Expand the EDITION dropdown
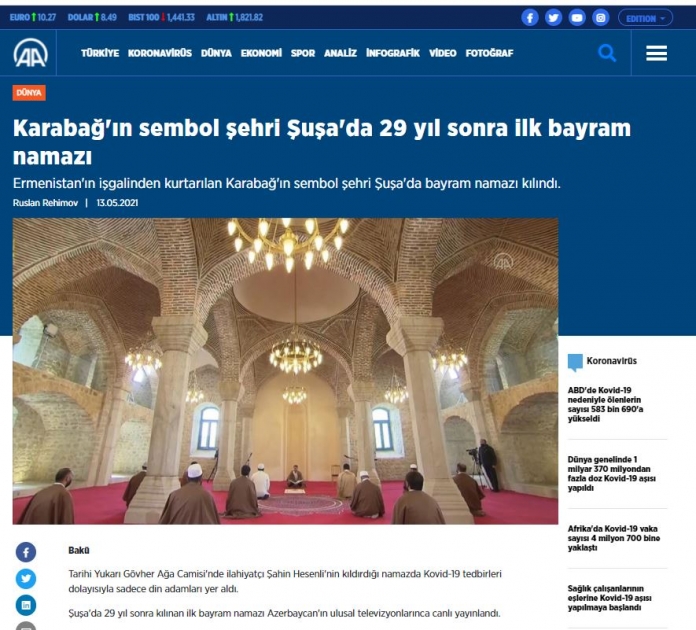 tap(645, 18)
